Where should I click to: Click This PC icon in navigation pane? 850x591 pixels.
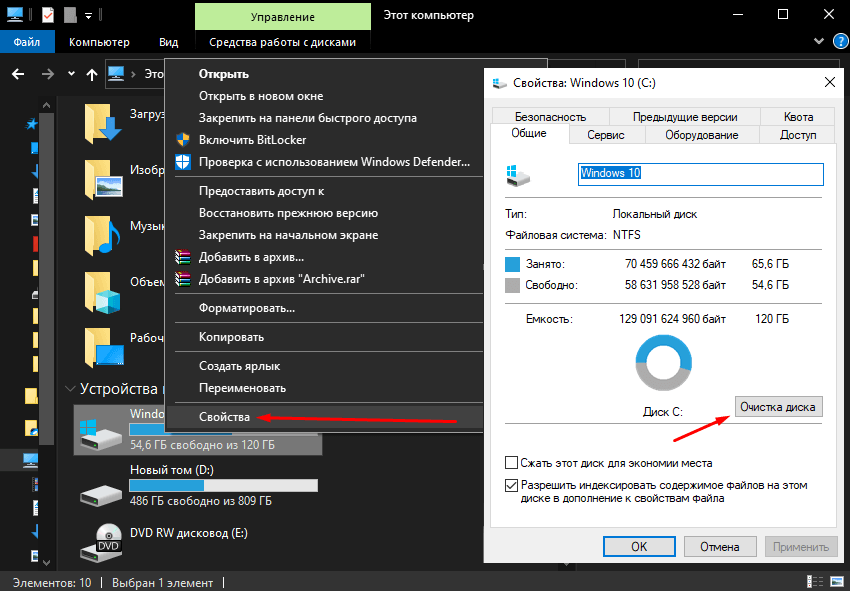(x=30, y=460)
